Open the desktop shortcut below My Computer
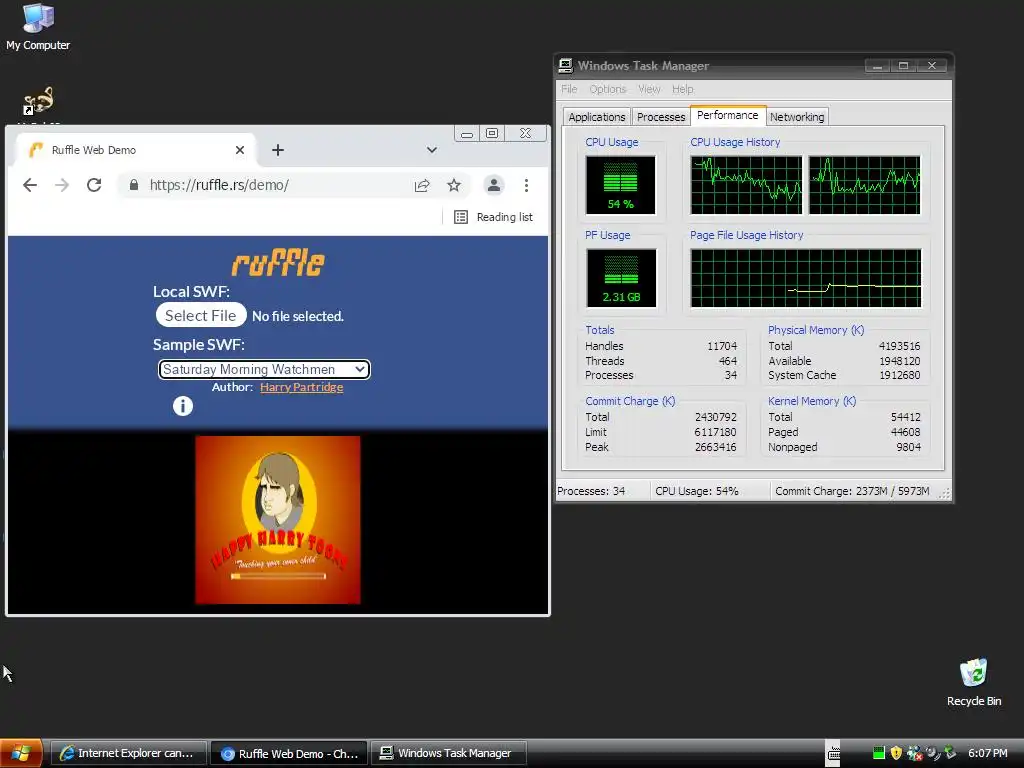The image size is (1024, 768). 39,103
